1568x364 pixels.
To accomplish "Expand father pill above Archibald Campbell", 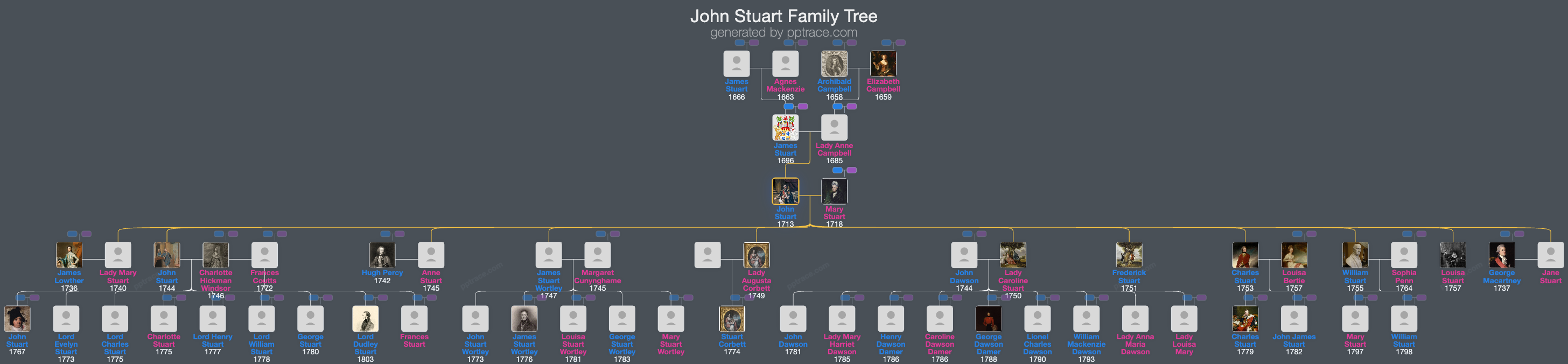I will pos(837,43).
